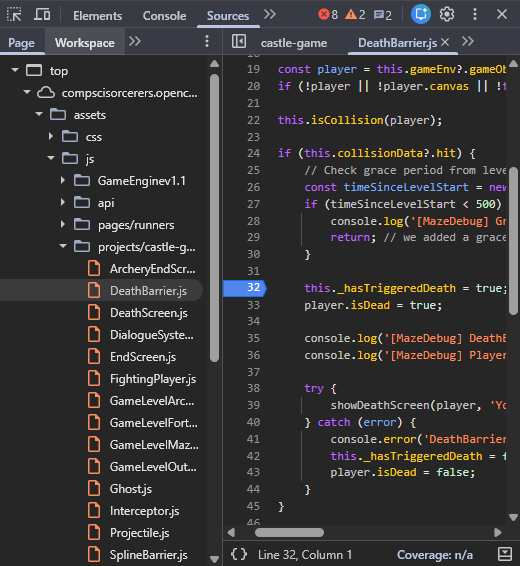The width and height of the screenshot is (520, 566).
Task: Open SplineBarrier.js file
Action: point(149,555)
